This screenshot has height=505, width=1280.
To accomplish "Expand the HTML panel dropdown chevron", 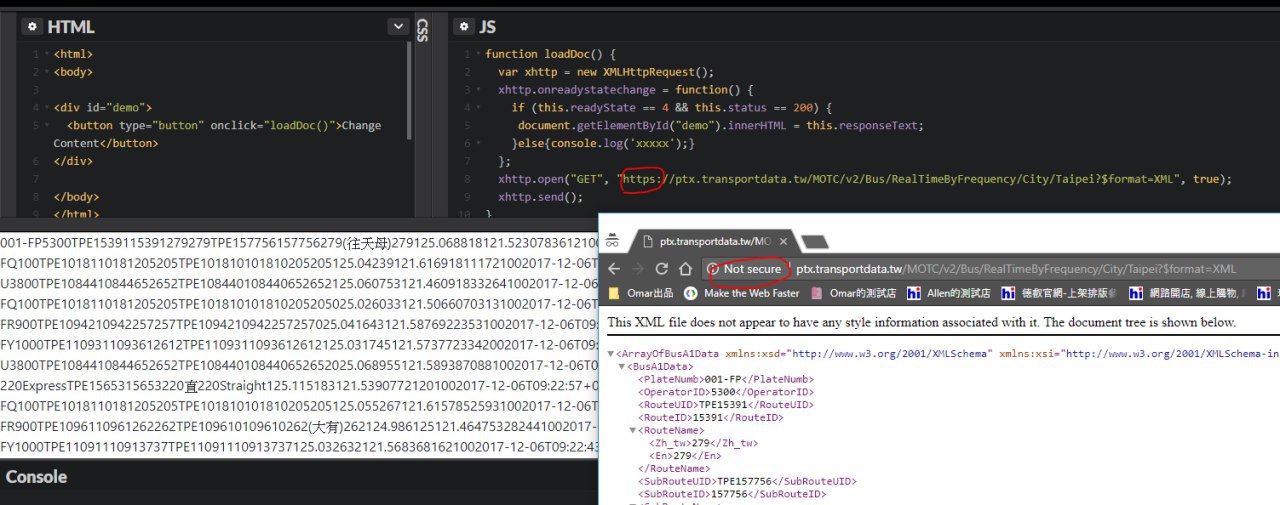I will pyautogui.click(x=398, y=27).
